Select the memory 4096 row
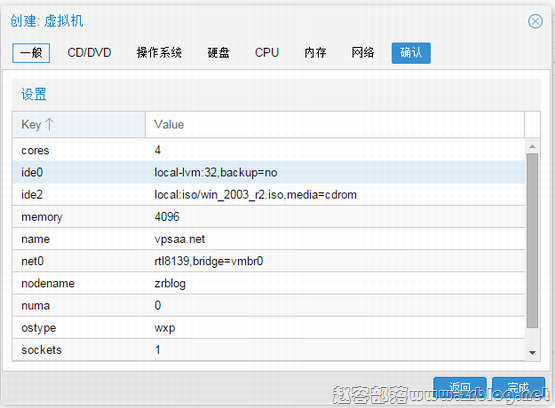 coord(268,217)
